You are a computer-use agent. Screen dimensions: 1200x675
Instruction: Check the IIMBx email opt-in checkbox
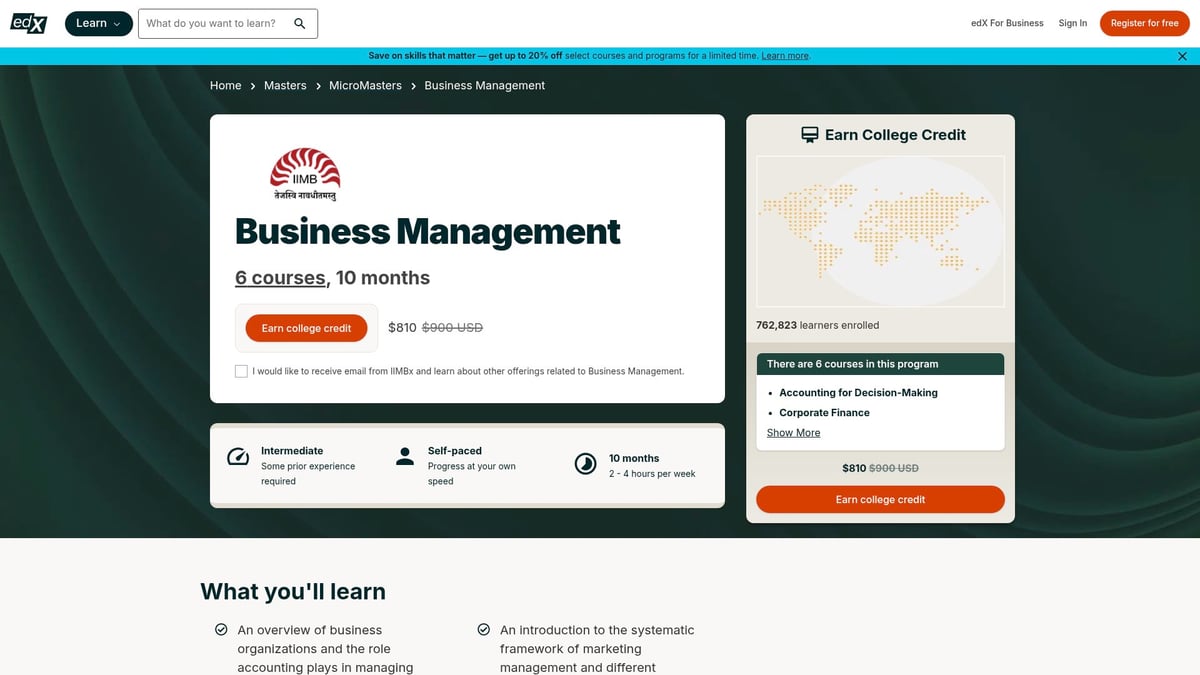[x=241, y=371]
